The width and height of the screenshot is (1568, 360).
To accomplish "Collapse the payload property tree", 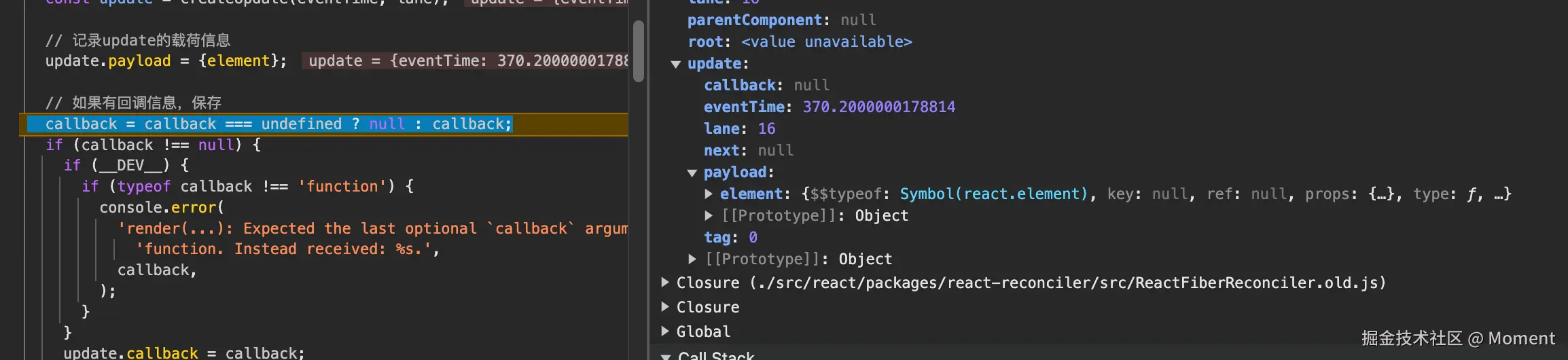I will pyautogui.click(x=692, y=173).
